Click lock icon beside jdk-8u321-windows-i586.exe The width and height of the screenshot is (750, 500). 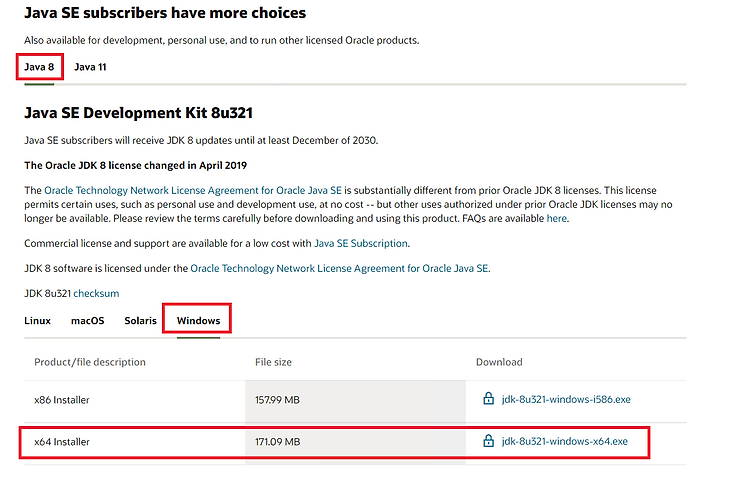pyautogui.click(x=488, y=398)
